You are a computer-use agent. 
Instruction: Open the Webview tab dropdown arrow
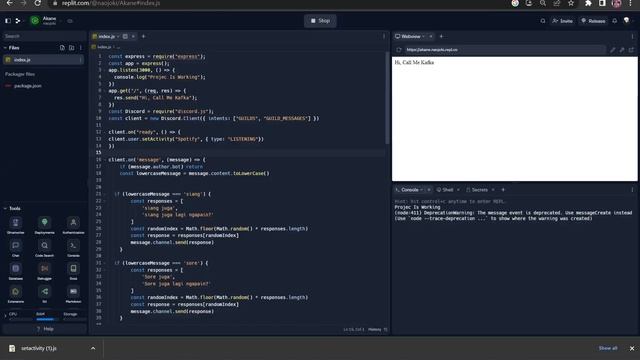tap(423, 36)
